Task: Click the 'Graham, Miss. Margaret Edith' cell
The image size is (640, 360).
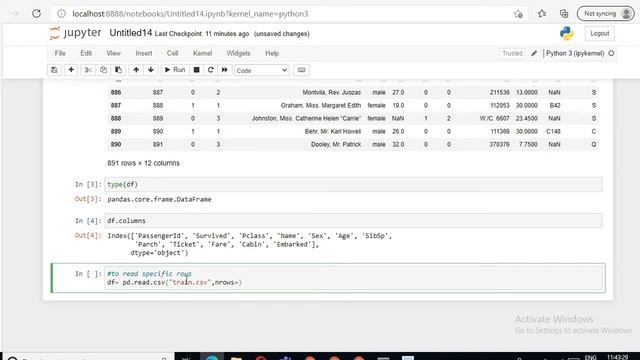Action: pyautogui.click(x=321, y=105)
